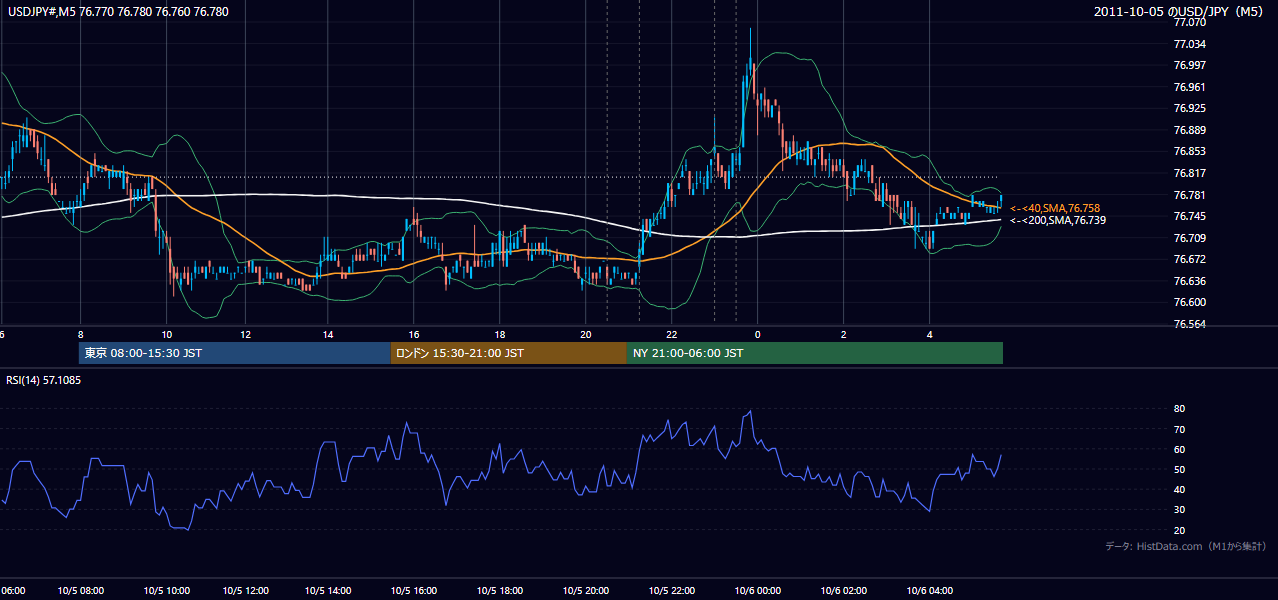Click price axis value 76.745
This screenshot has width=1278, height=600.
tap(1190, 216)
